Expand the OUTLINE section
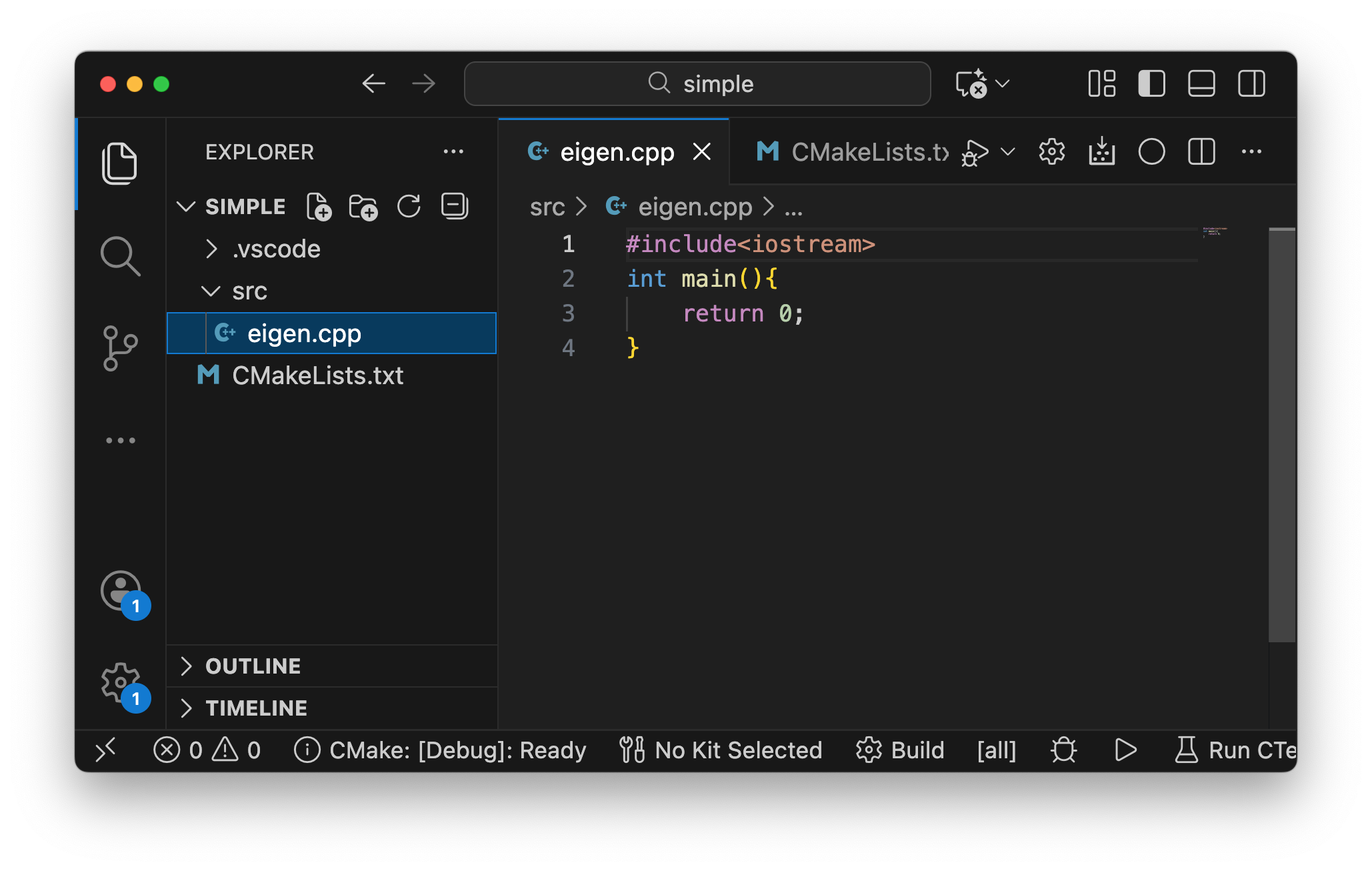 [x=253, y=666]
